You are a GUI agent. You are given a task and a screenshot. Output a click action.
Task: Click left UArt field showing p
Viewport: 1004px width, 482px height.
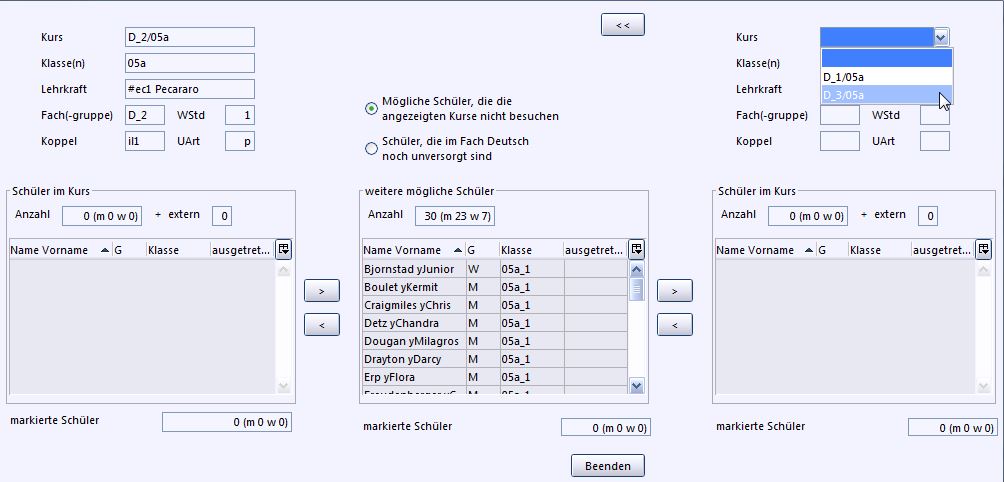pyautogui.click(x=239, y=141)
